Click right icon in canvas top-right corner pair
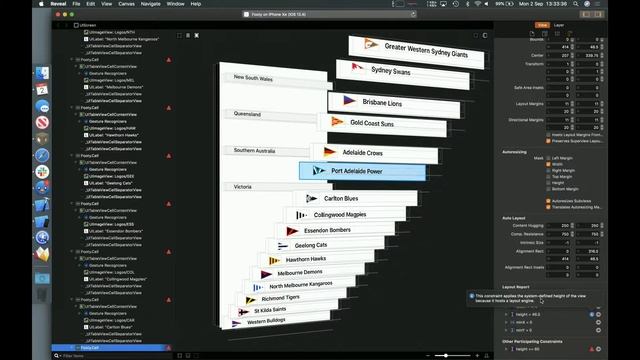The height and width of the screenshot is (360, 640). [485, 36]
